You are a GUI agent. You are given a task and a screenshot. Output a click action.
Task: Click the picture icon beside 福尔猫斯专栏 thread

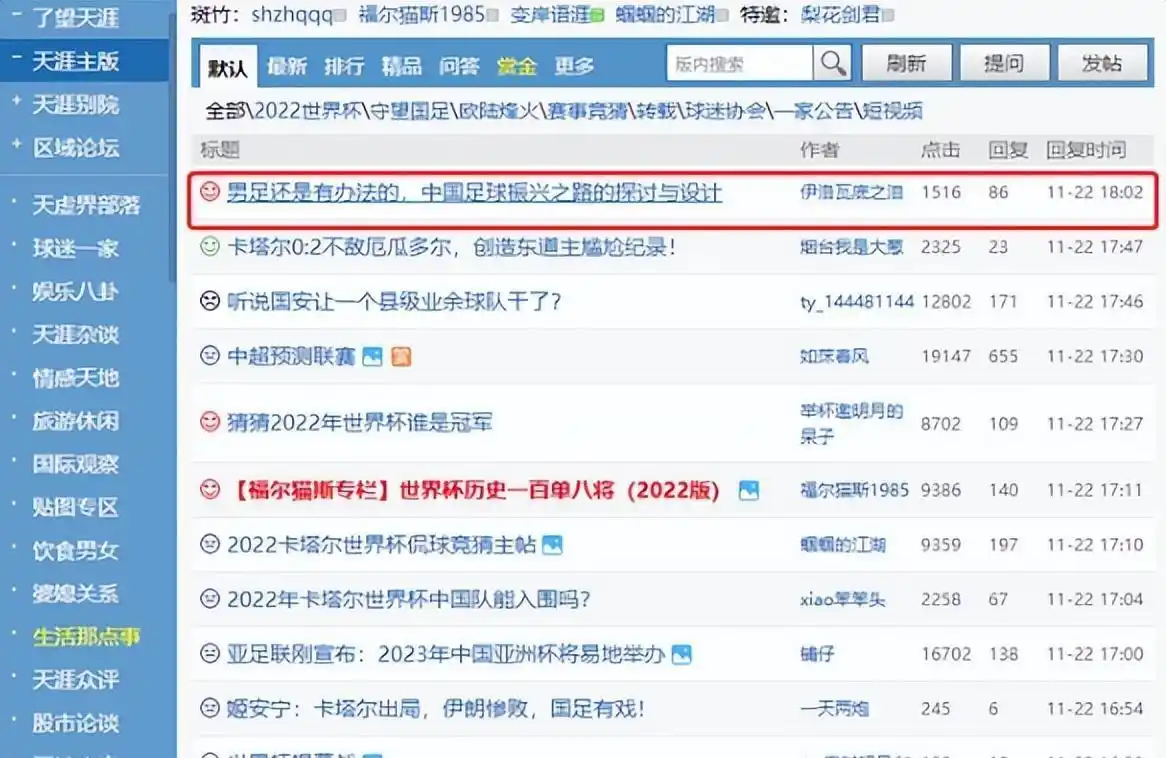point(750,492)
